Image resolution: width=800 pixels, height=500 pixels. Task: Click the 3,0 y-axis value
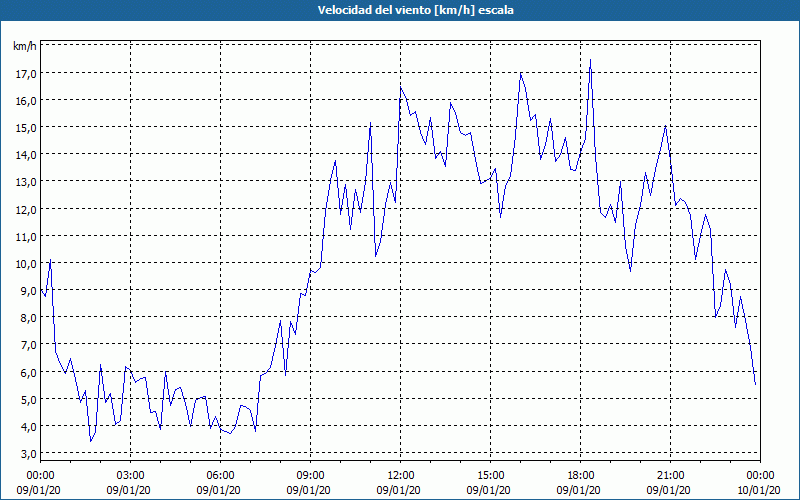point(29,454)
